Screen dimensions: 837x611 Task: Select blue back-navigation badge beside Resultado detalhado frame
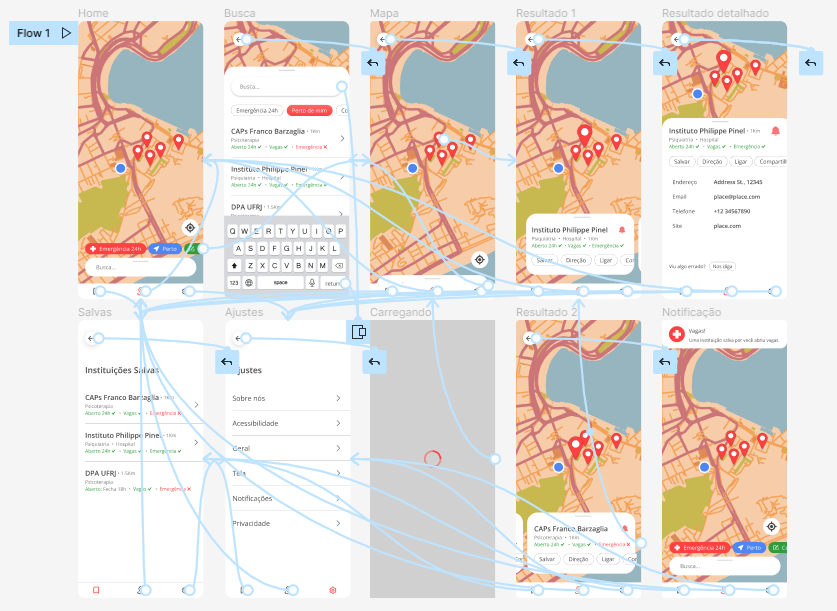[665, 63]
